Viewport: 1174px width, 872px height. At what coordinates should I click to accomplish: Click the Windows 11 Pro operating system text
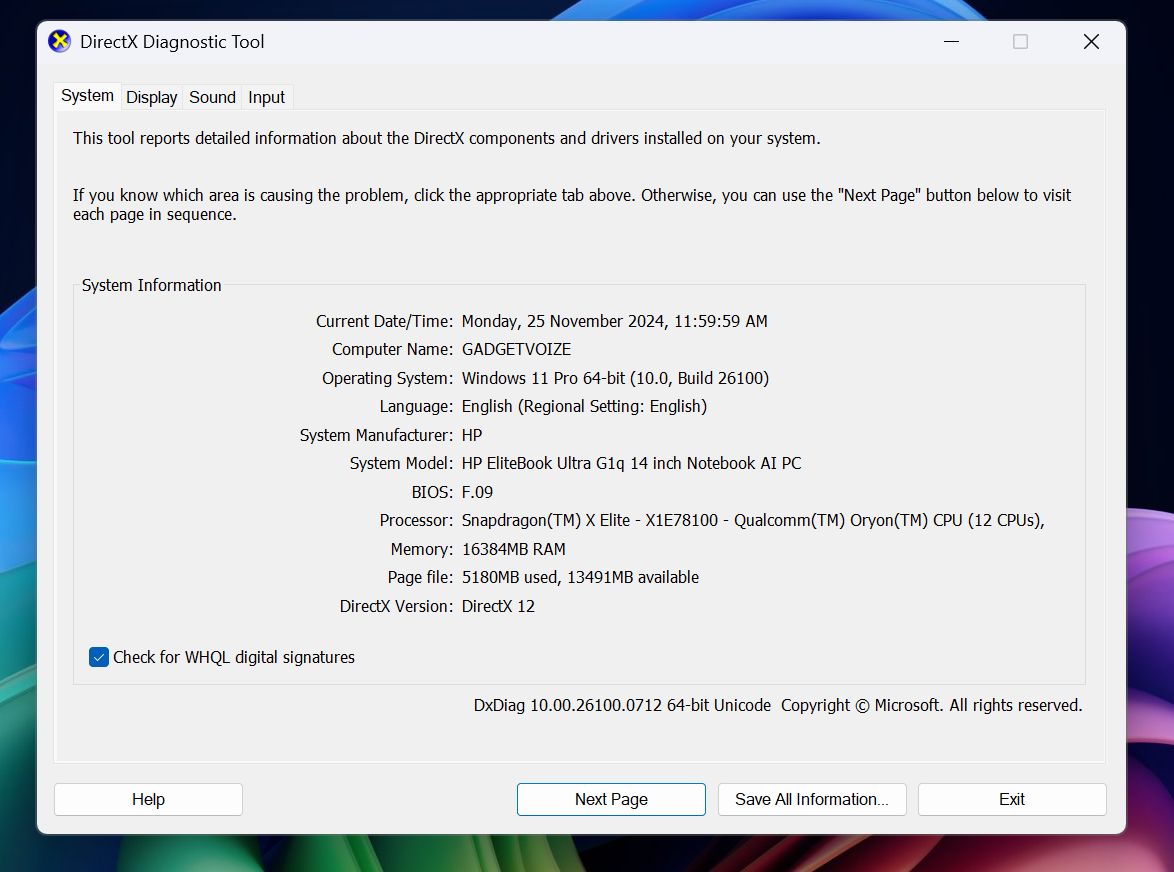coord(615,378)
